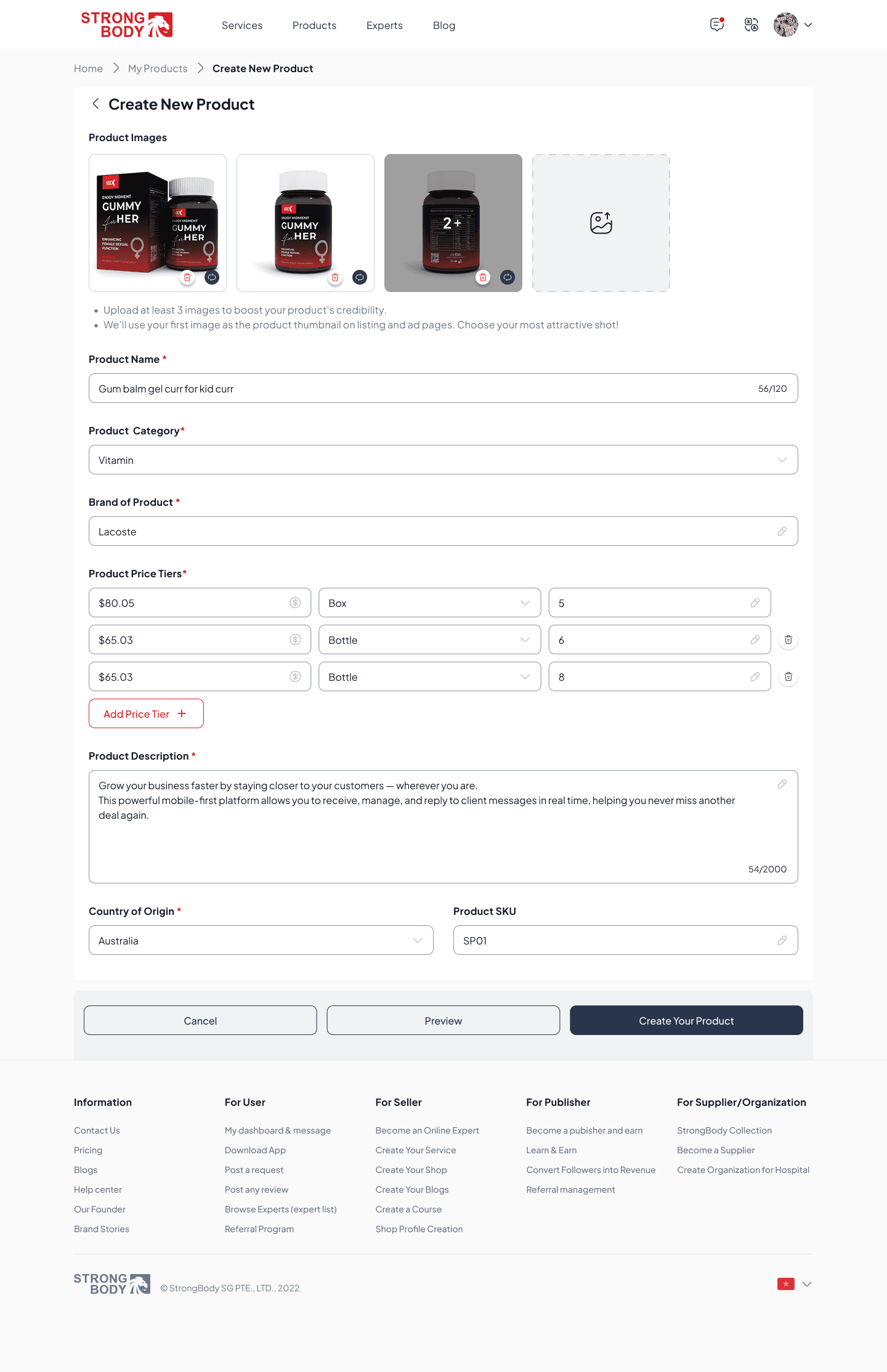Open Pricing footer link

coord(88,1150)
